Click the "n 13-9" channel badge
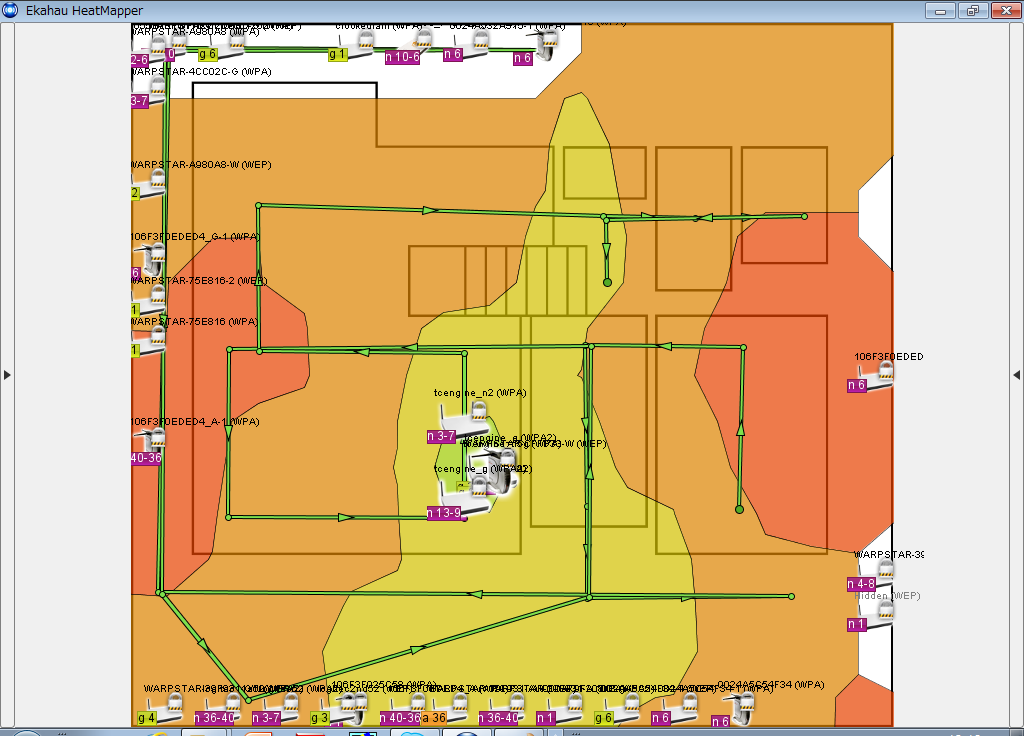Screen dimensions: 1024x736 (x=444, y=513)
